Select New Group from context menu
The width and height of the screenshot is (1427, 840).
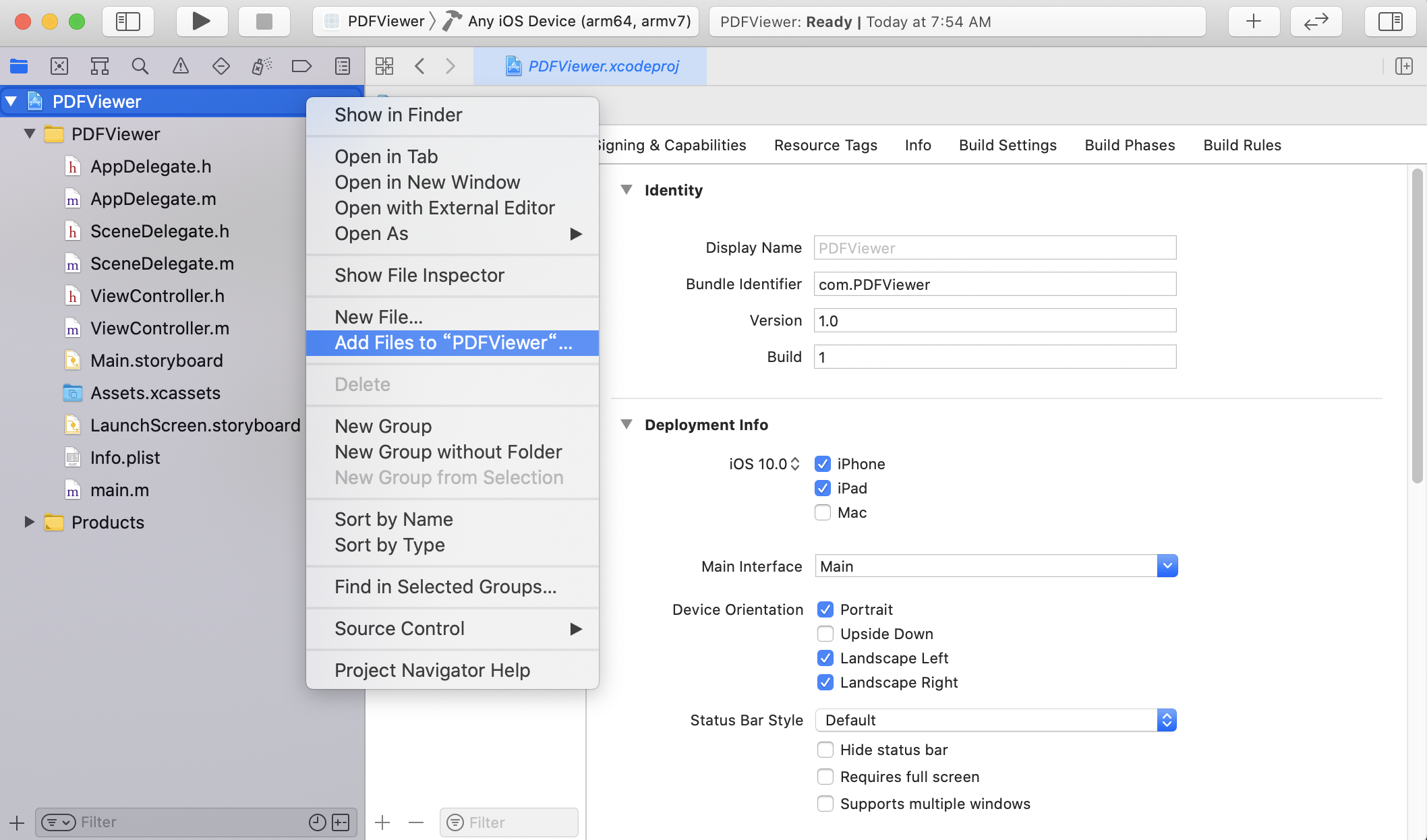[383, 426]
